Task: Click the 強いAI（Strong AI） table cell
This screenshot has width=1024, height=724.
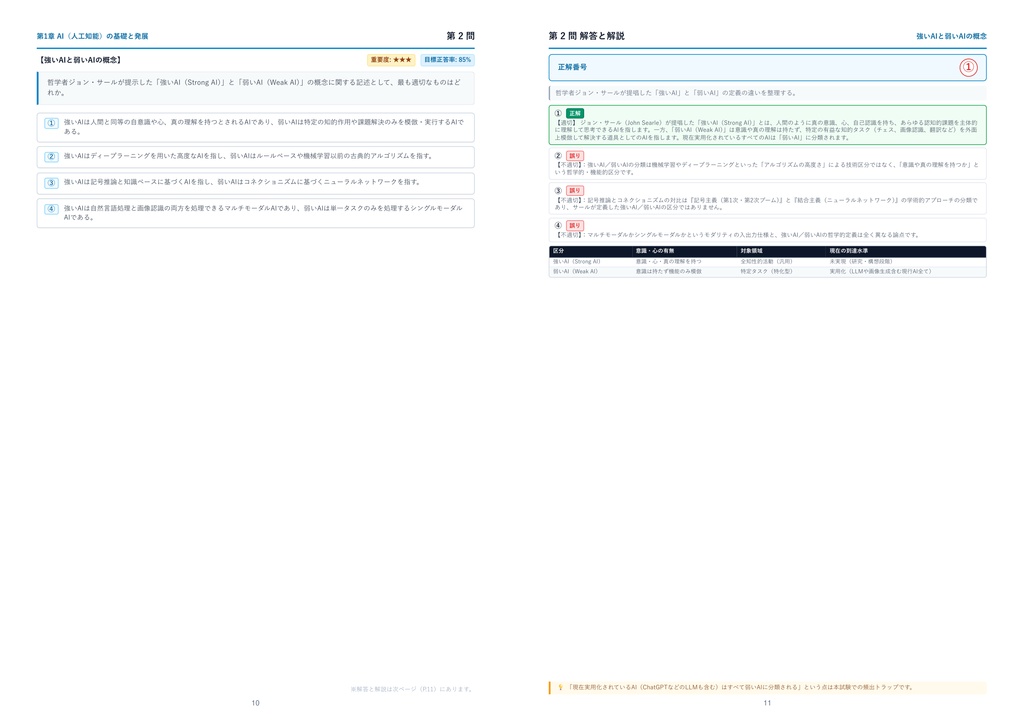Action: coord(577,262)
